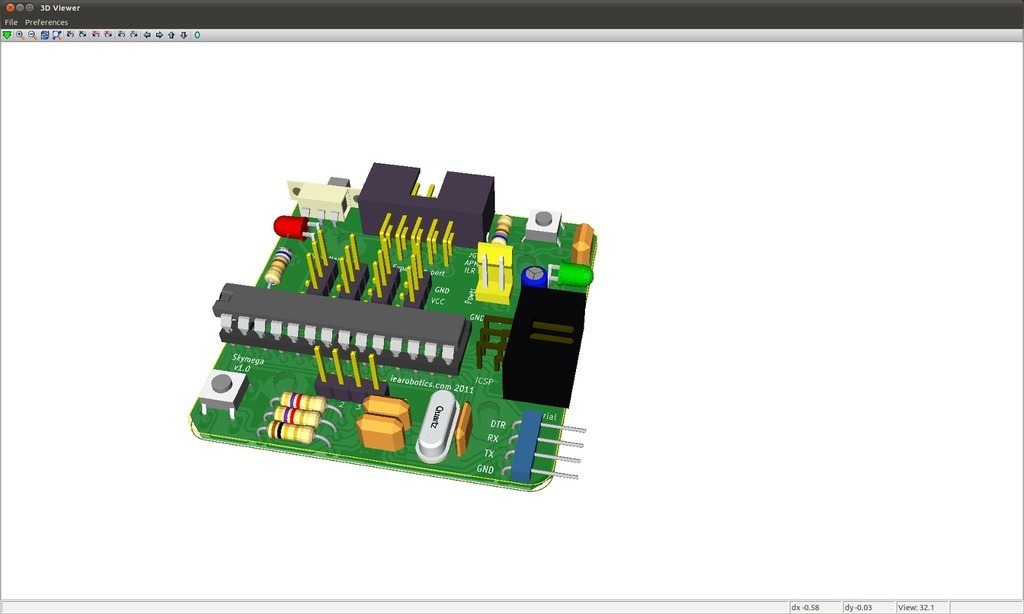Pan the view up with the up arrow
Screen dimensions: 1024x614
(x=171, y=35)
